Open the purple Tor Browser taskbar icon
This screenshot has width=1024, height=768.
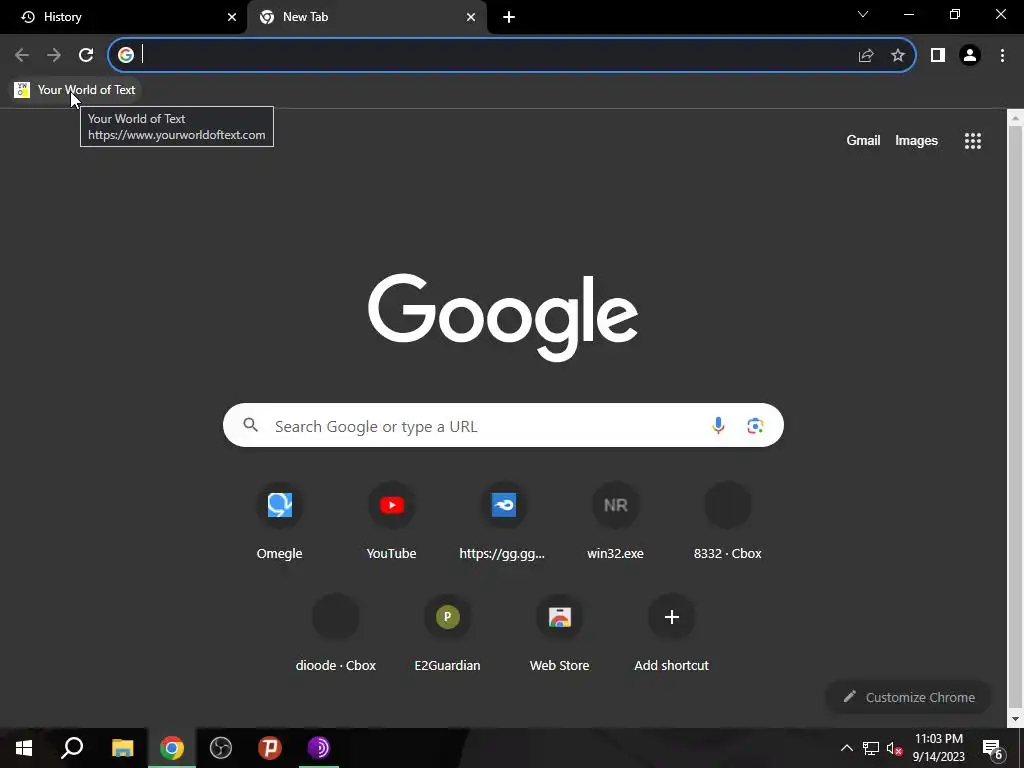click(x=319, y=748)
